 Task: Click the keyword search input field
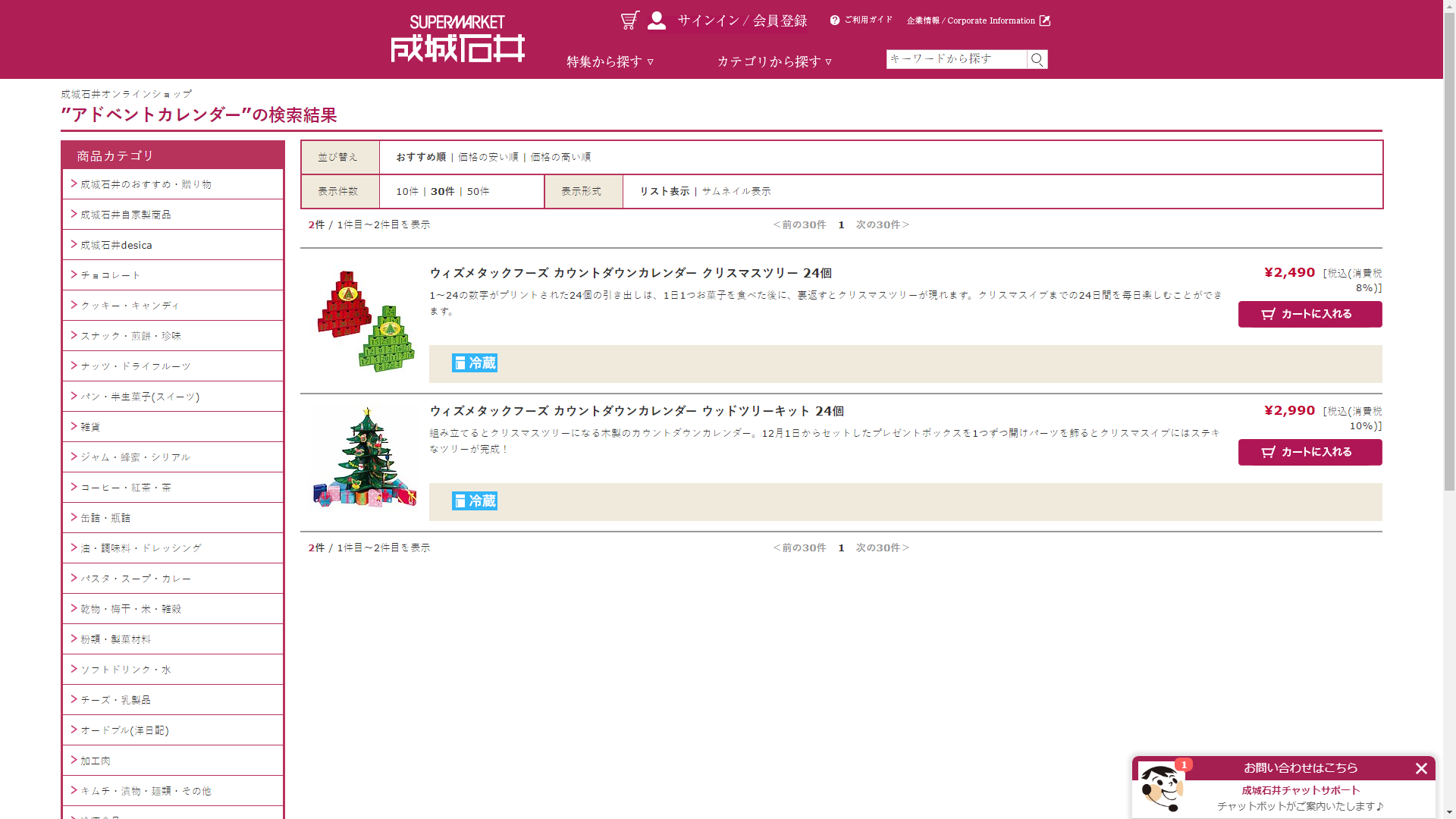pyautogui.click(x=955, y=59)
